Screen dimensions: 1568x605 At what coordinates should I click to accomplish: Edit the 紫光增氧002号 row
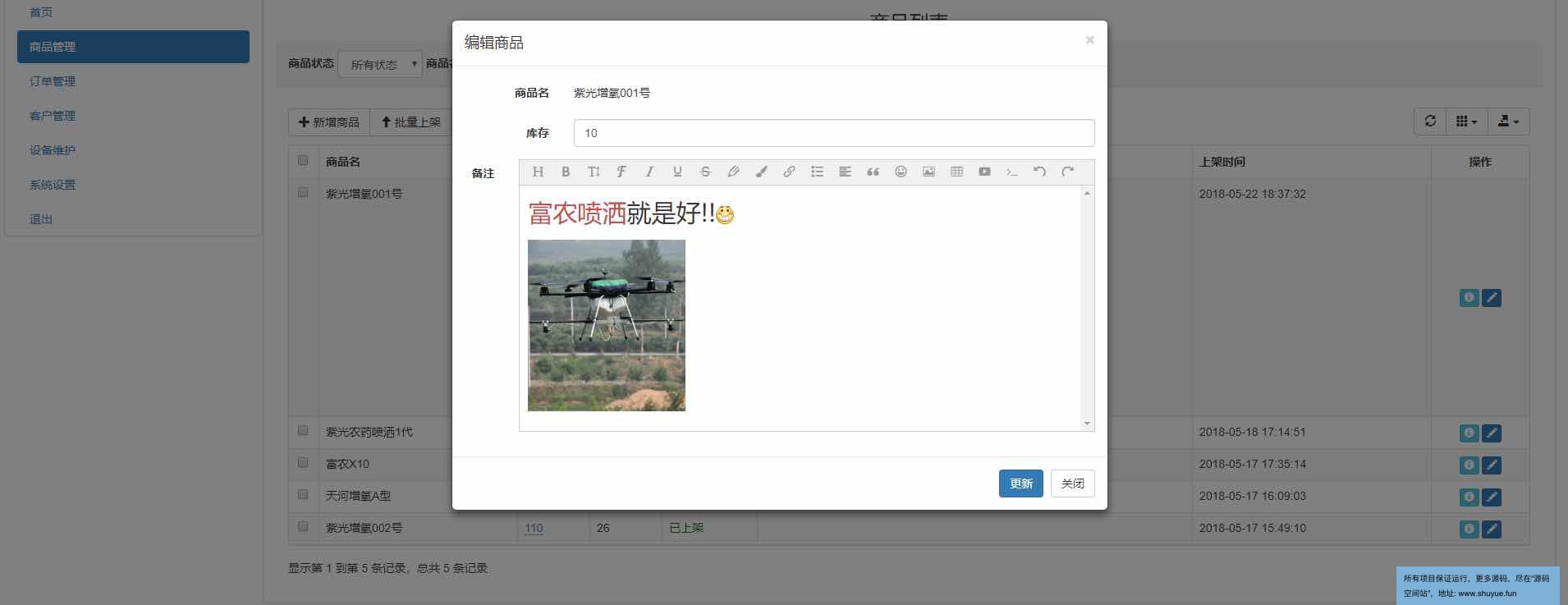[x=1492, y=529]
